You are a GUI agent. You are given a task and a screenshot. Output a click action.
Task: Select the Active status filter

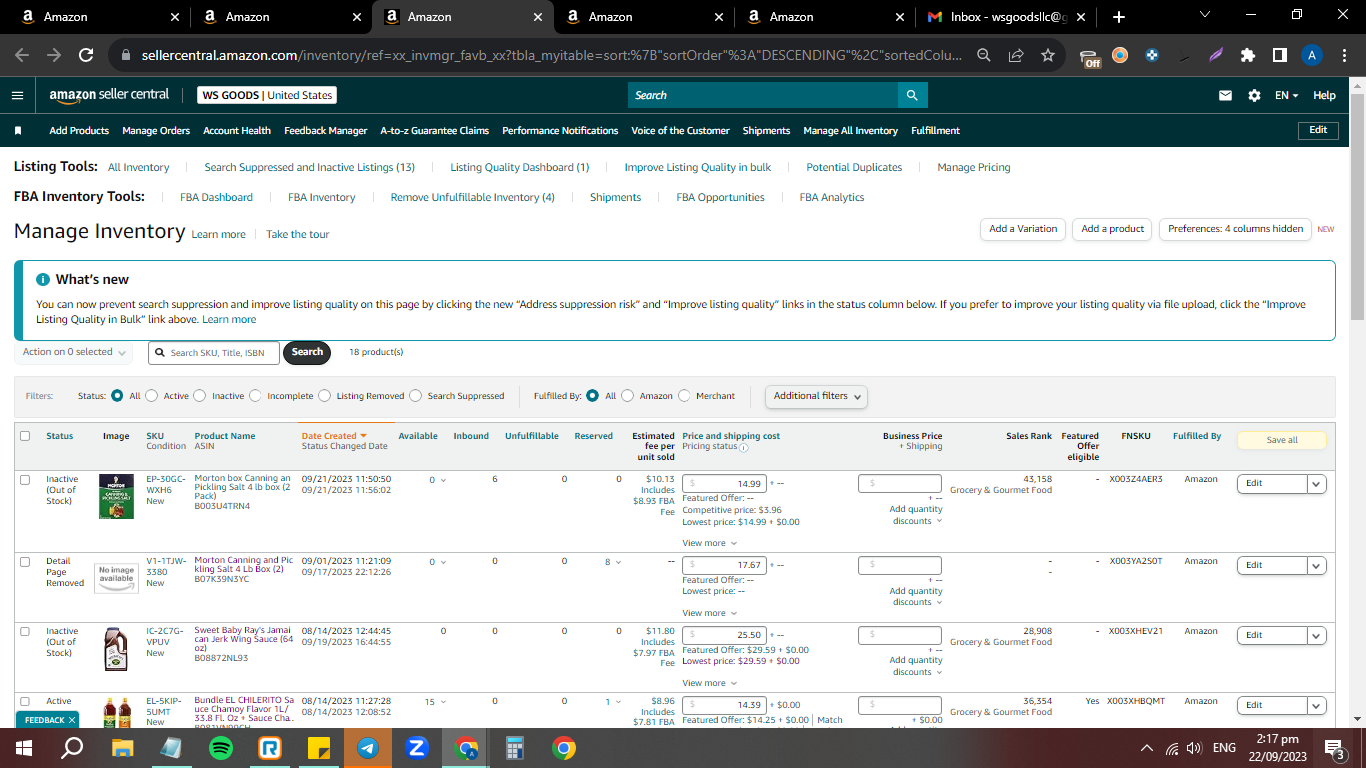click(152, 396)
